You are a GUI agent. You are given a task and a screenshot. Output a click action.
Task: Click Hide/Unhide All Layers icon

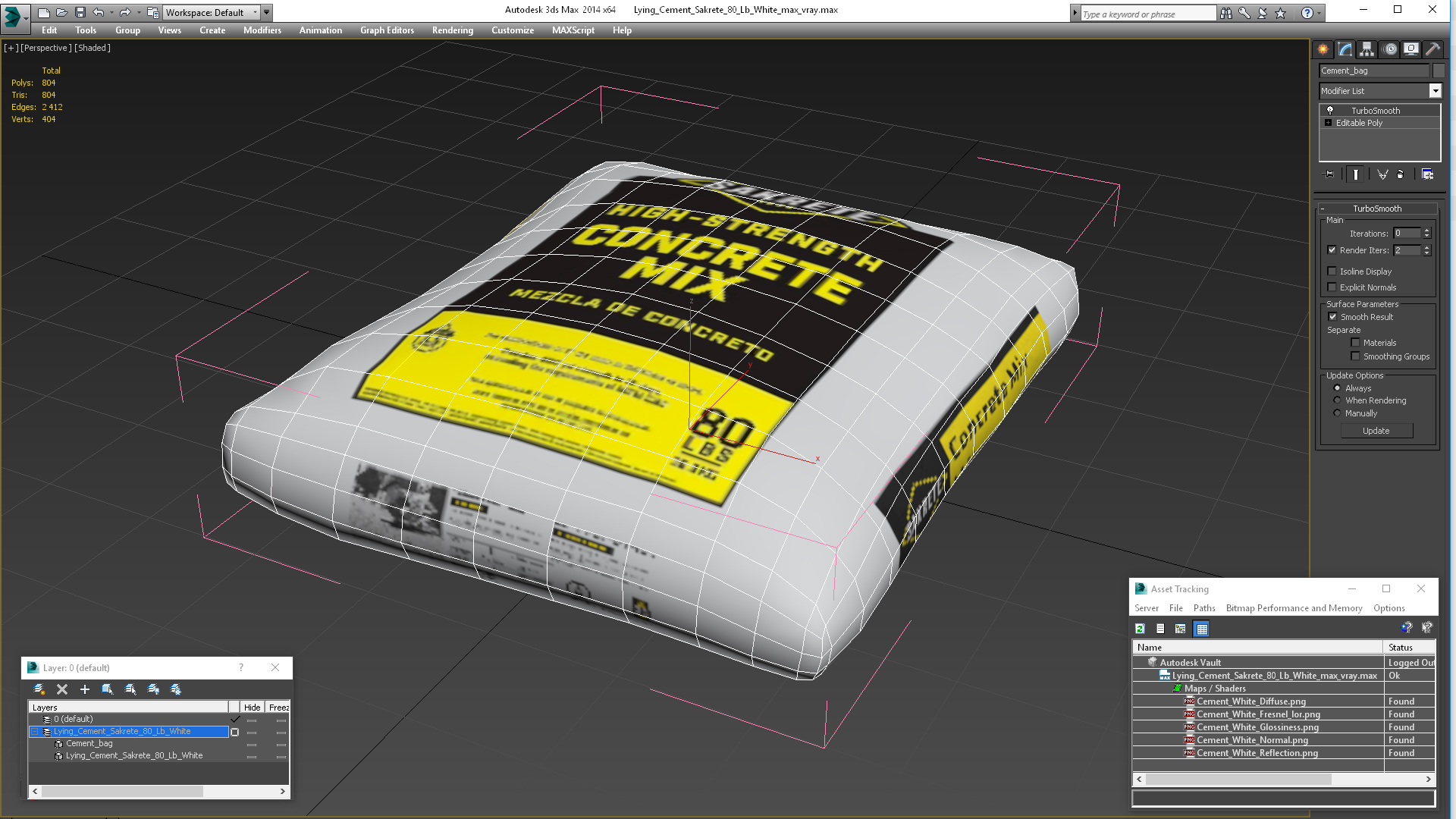tap(153, 689)
